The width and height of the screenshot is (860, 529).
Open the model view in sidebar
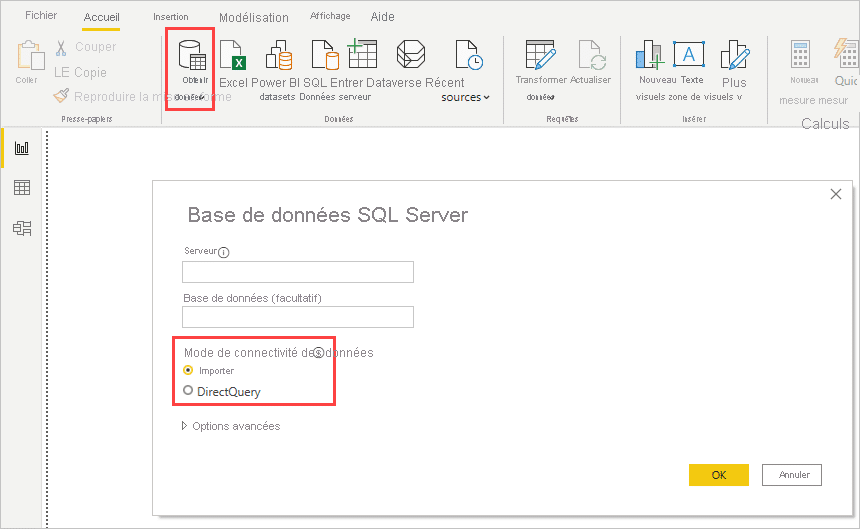22,228
